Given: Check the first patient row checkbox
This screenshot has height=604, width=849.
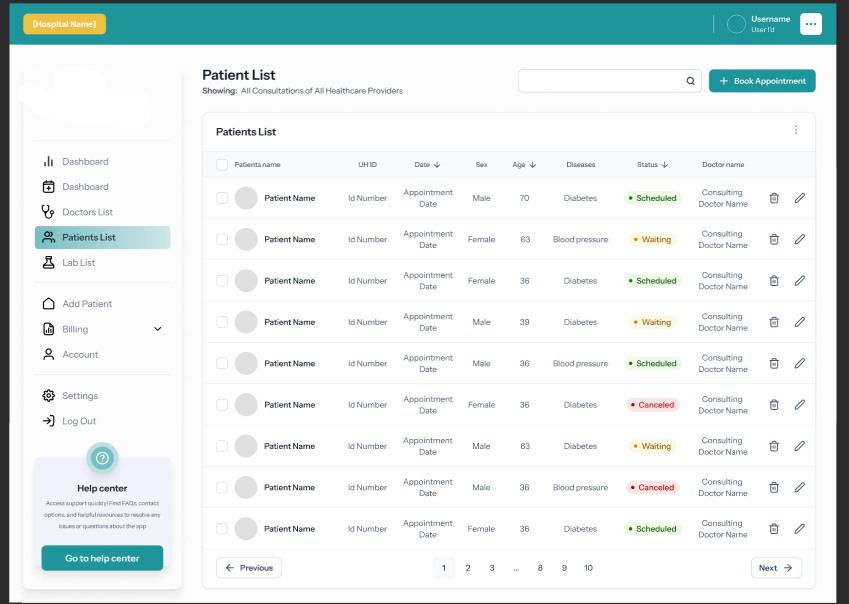Looking at the screenshot, I should [222, 198].
